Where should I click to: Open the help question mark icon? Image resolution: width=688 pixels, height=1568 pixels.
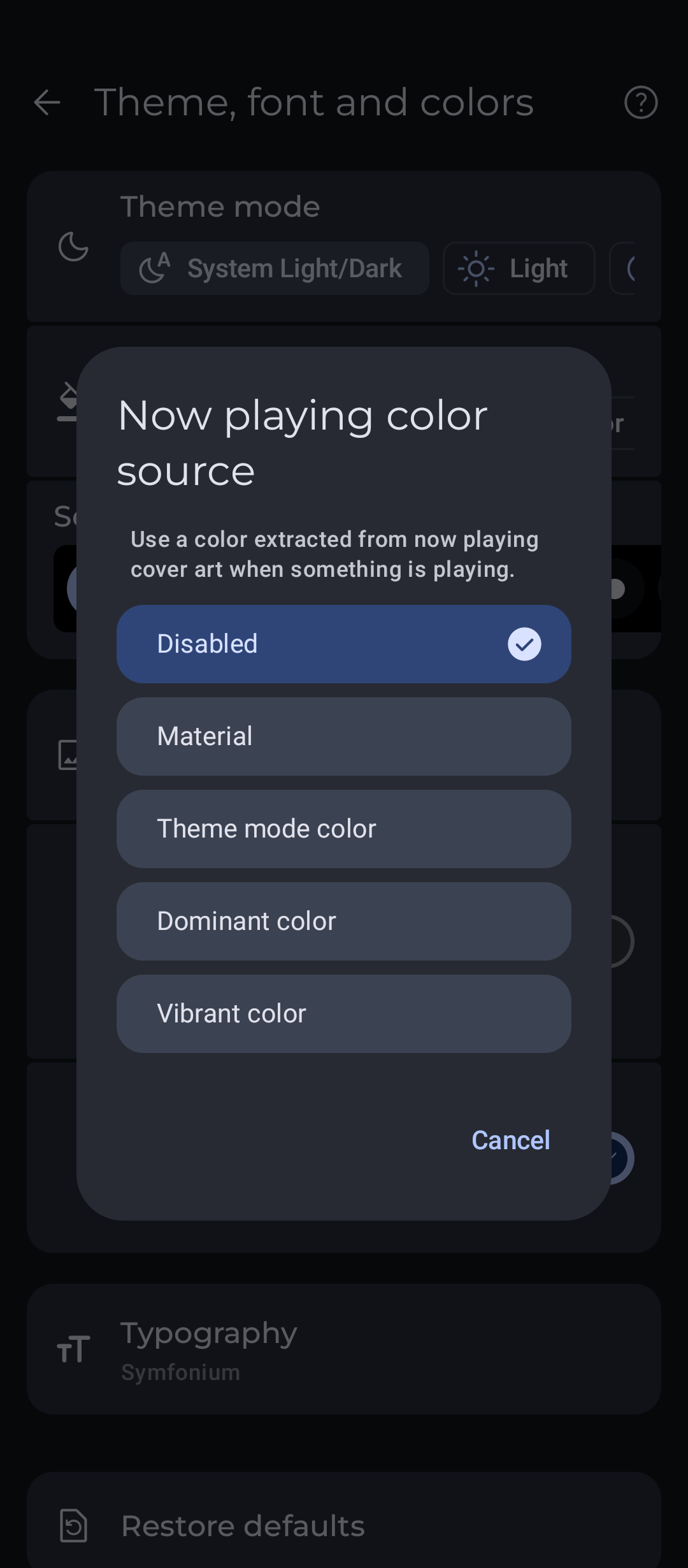(641, 103)
